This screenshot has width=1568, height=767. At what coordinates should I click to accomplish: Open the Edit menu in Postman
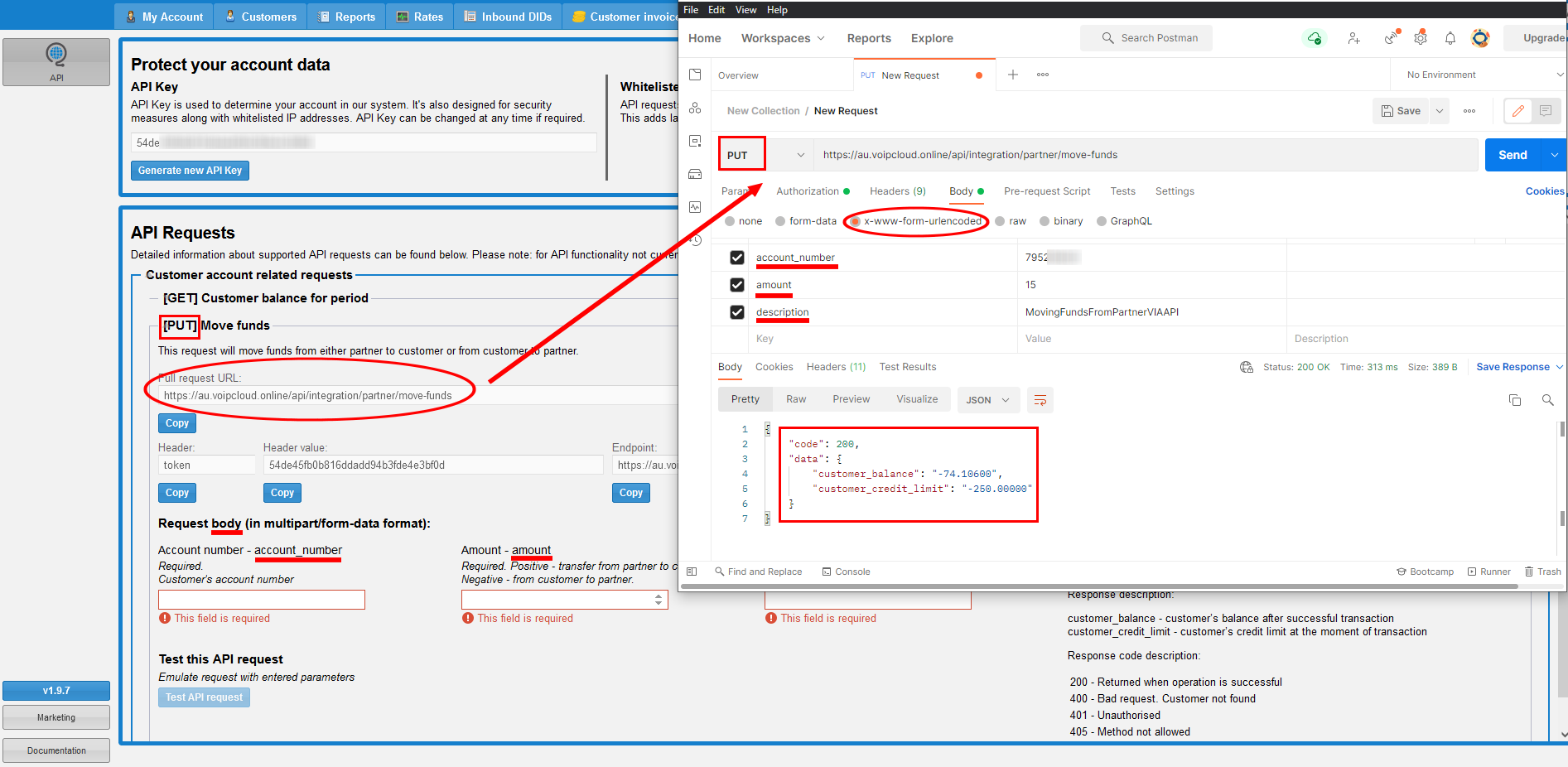[716, 10]
